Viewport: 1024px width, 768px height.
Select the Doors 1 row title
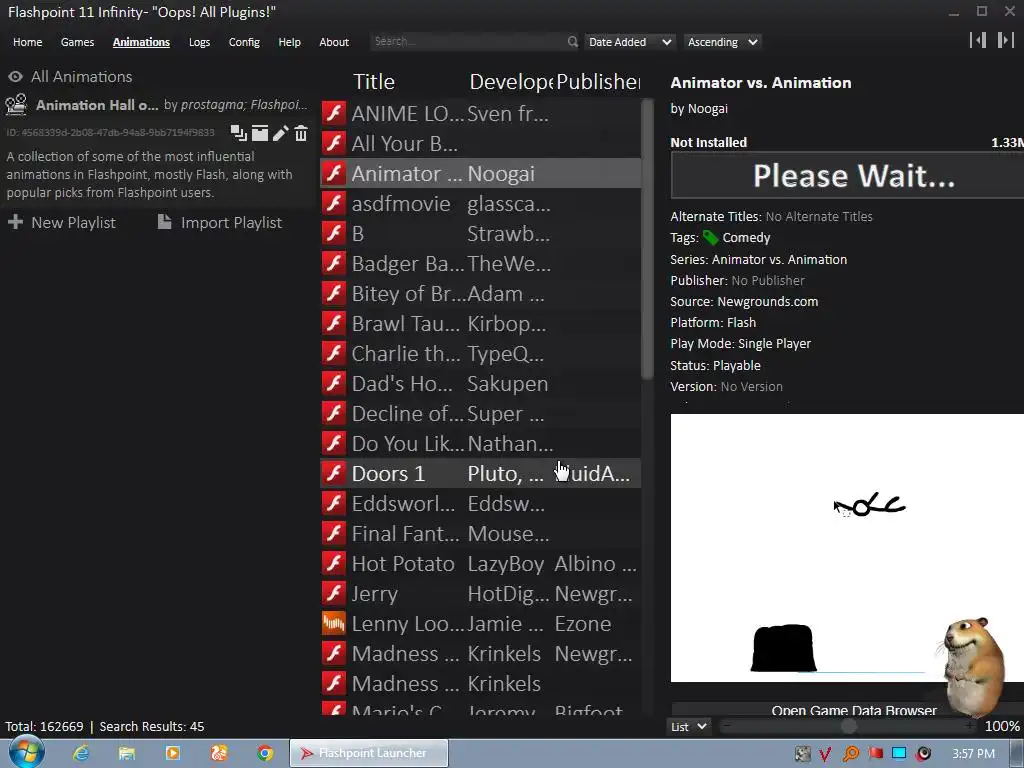point(388,473)
